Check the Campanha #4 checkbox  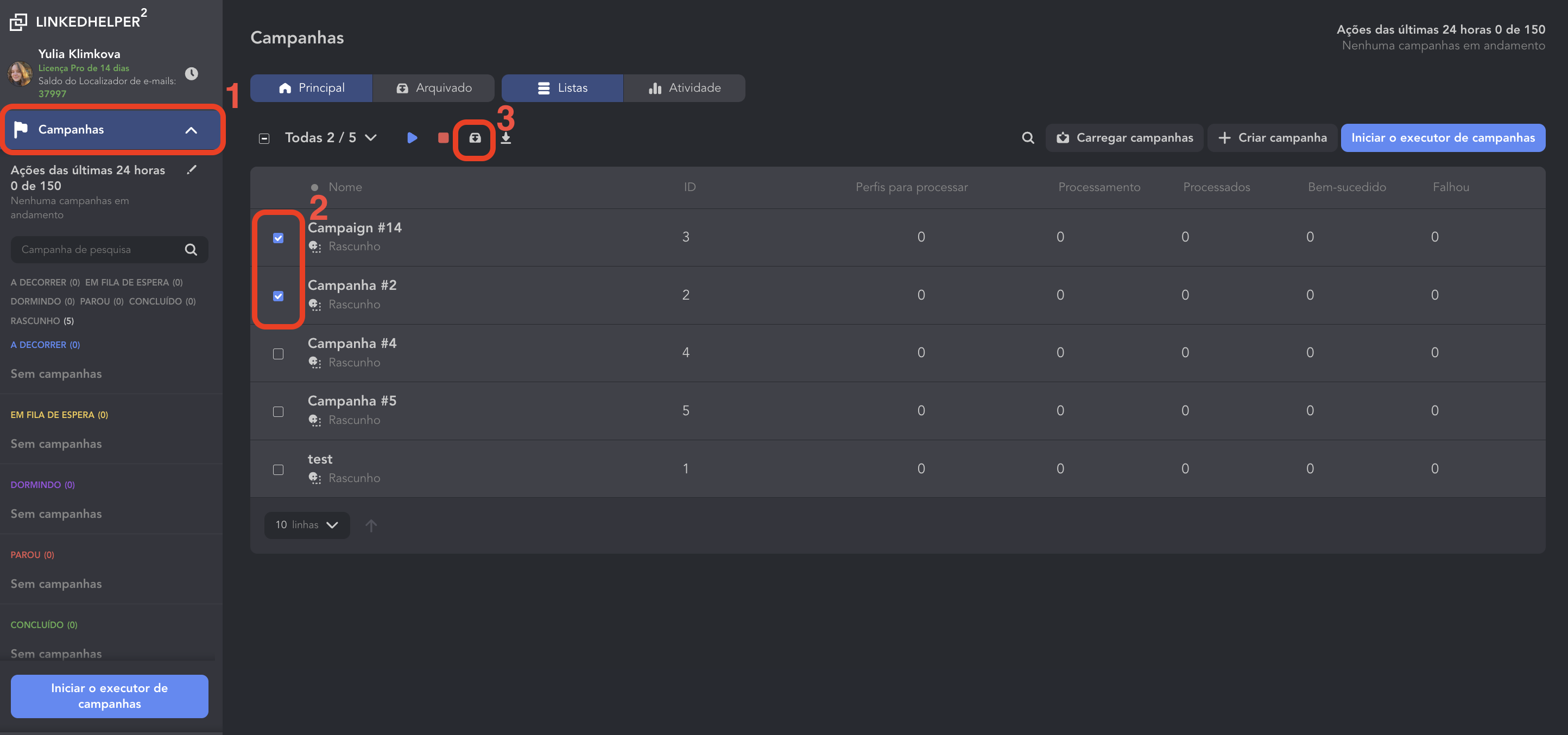pyautogui.click(x=278, y=354)
